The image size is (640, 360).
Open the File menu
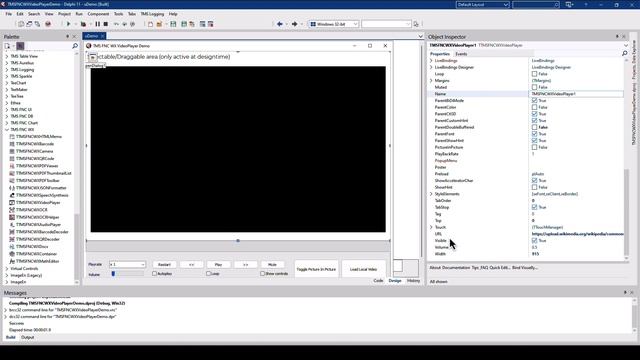(x=9, y=14)
